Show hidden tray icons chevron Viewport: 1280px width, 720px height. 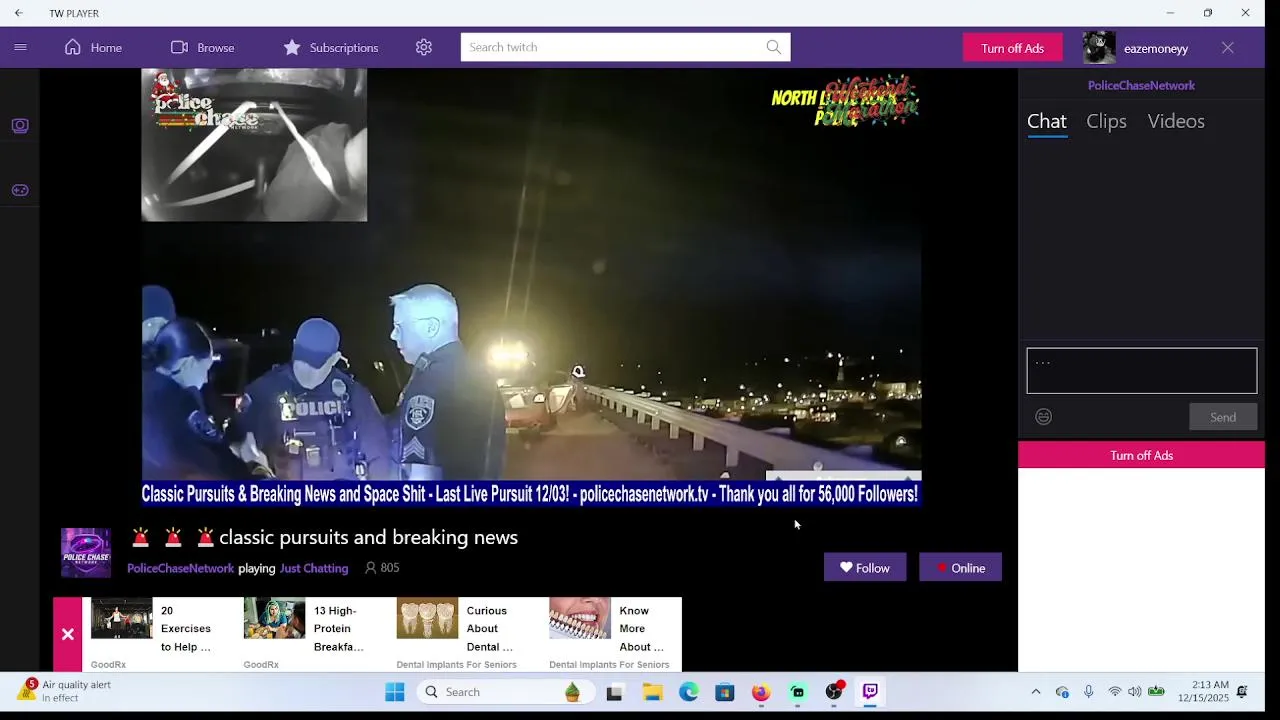[x=1036, y=692]
